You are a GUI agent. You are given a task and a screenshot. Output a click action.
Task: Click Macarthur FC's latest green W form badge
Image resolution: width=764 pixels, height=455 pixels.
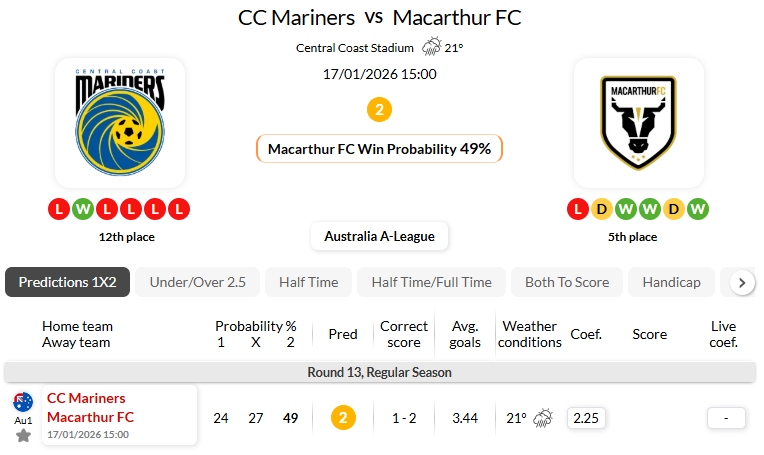click(x=698, y=210)
